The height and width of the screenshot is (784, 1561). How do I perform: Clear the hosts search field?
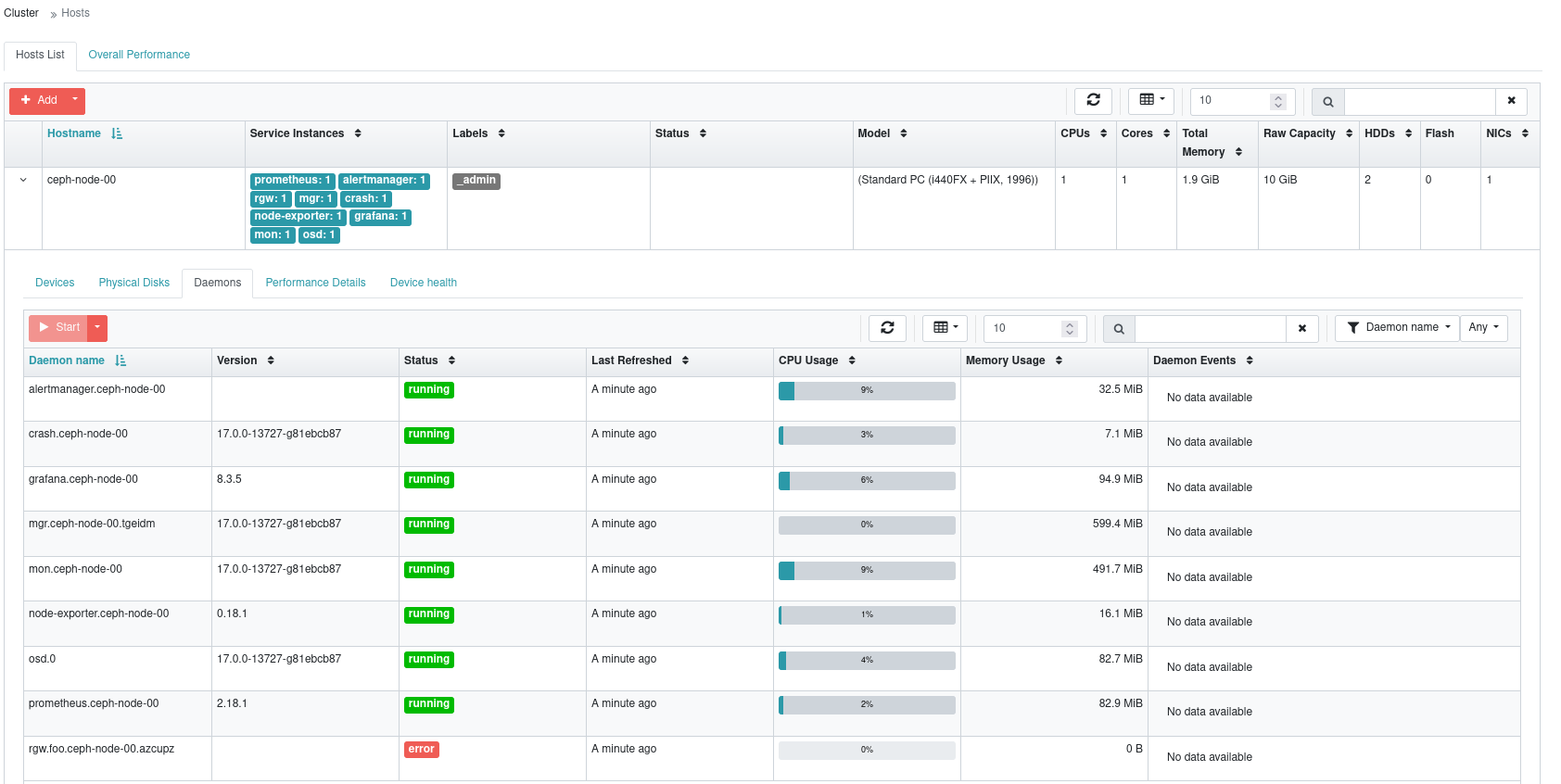coord(1511,101)
